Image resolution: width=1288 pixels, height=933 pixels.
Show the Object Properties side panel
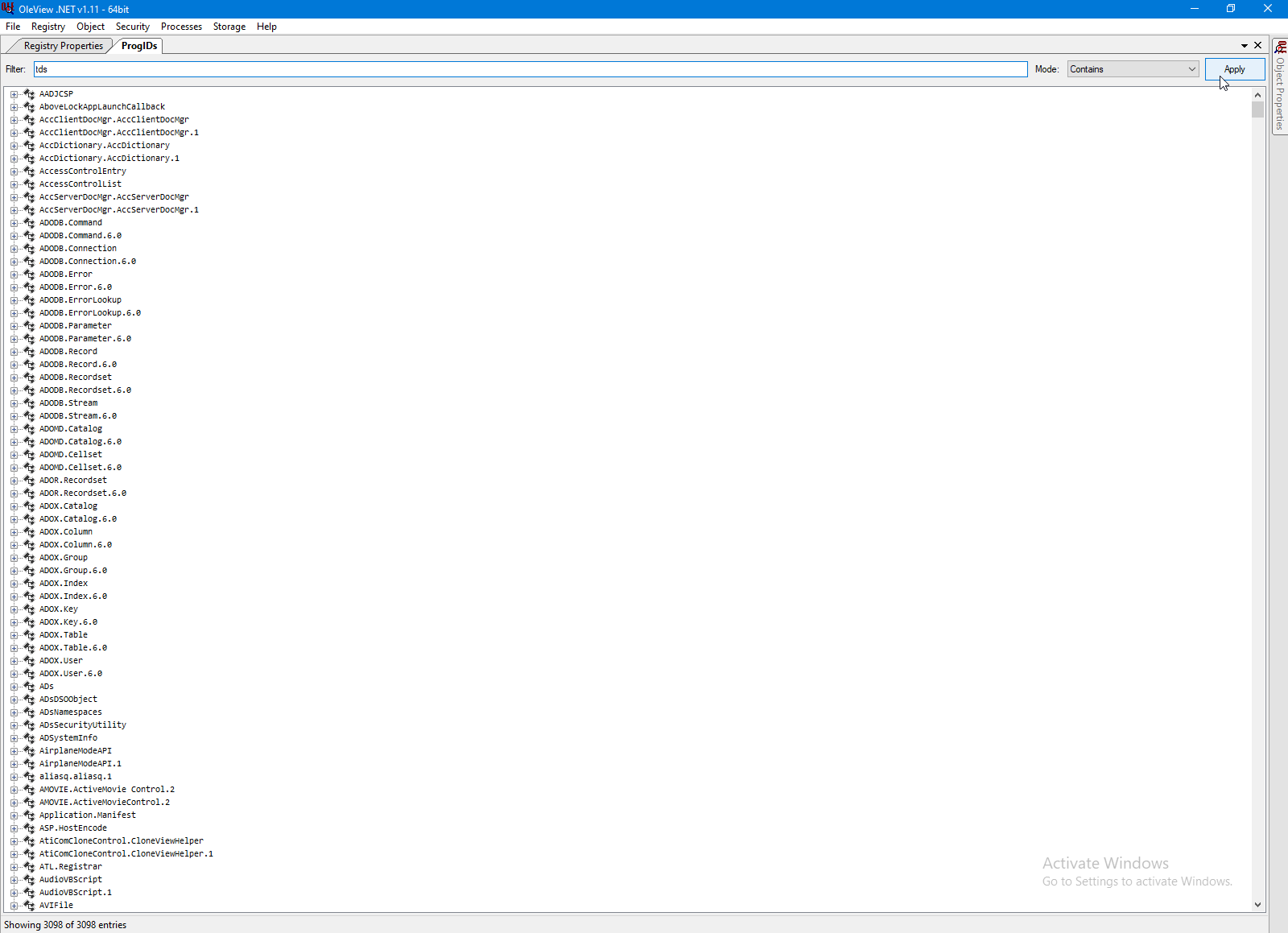click(x=1280, y=85)
